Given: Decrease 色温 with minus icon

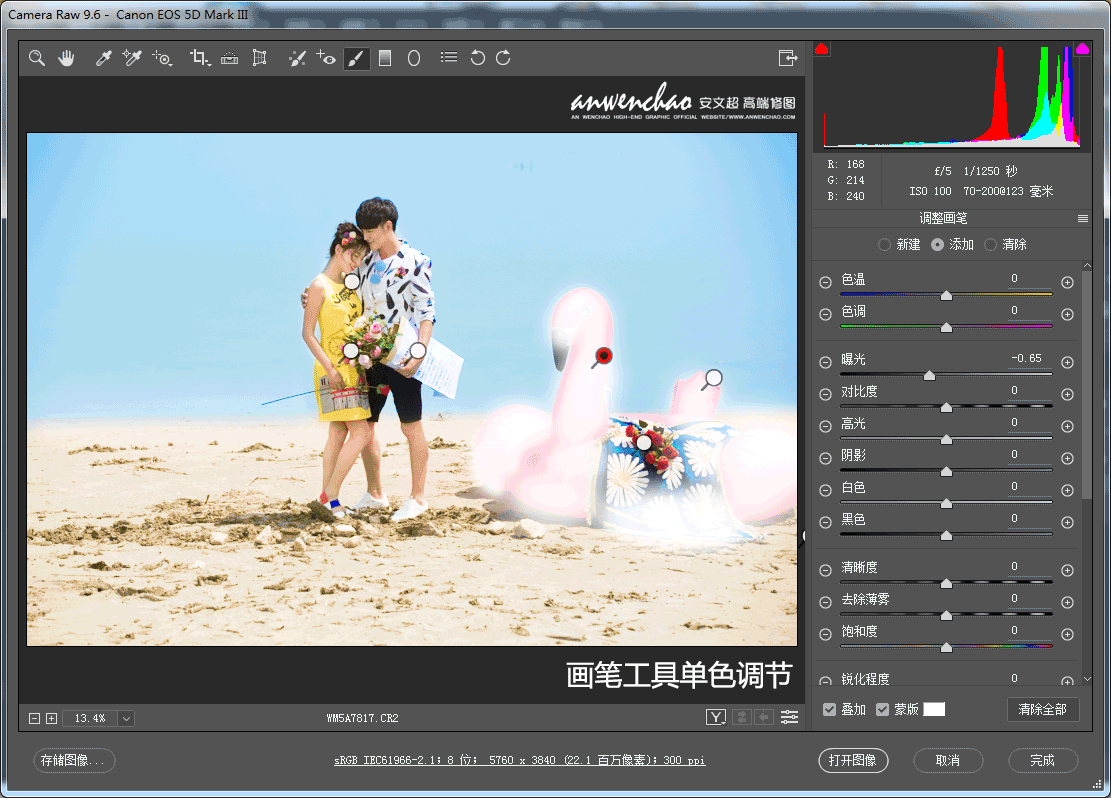Looking at the screenshot, I should [825, 282].
